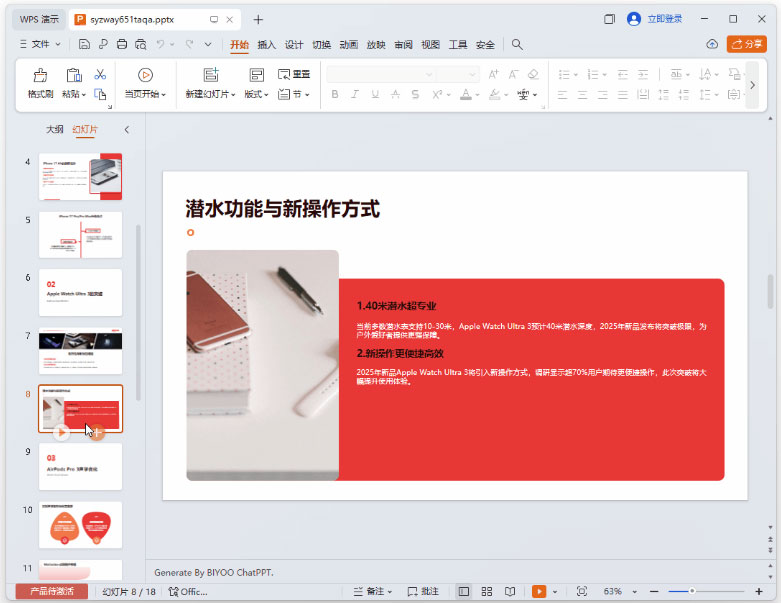Click the increase font size icon
781x604 pixels.
493,74
